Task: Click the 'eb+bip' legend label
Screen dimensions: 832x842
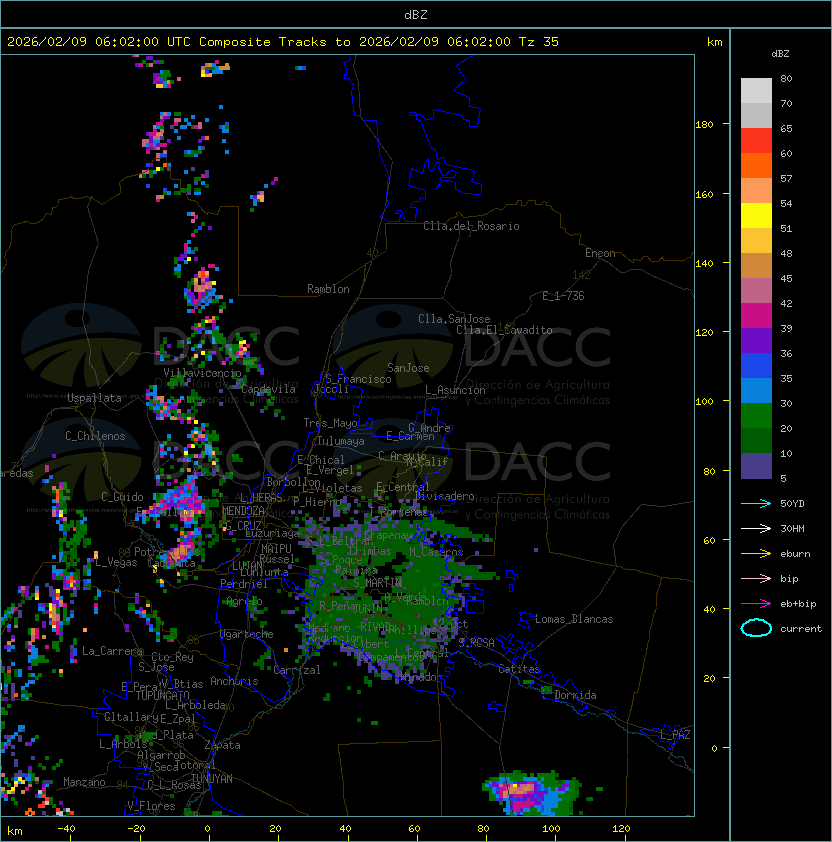Action: click(x=798, y=604)
